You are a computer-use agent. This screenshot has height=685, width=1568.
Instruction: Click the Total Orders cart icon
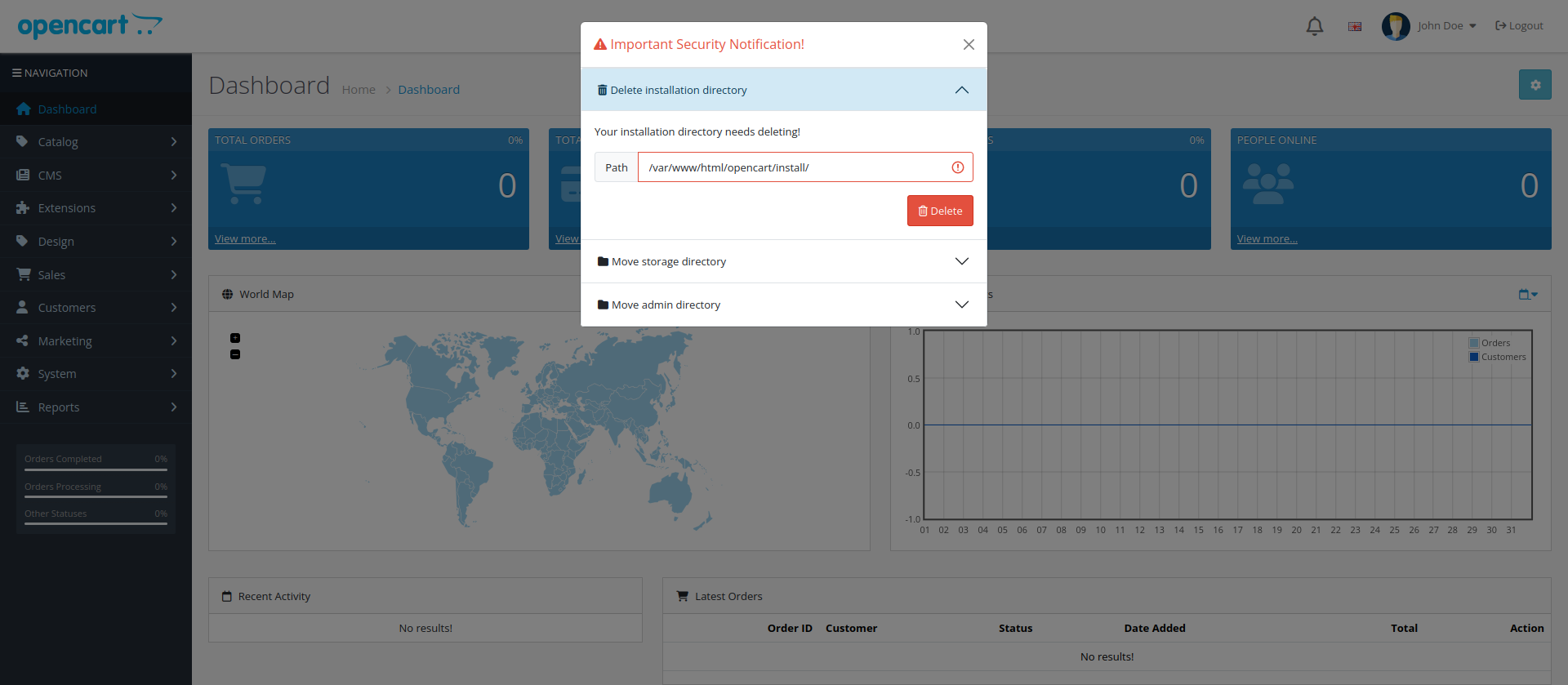pos(244,184)
